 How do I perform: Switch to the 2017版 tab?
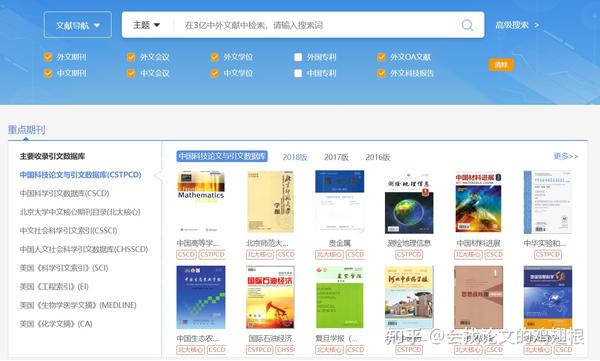coord(336,157)
